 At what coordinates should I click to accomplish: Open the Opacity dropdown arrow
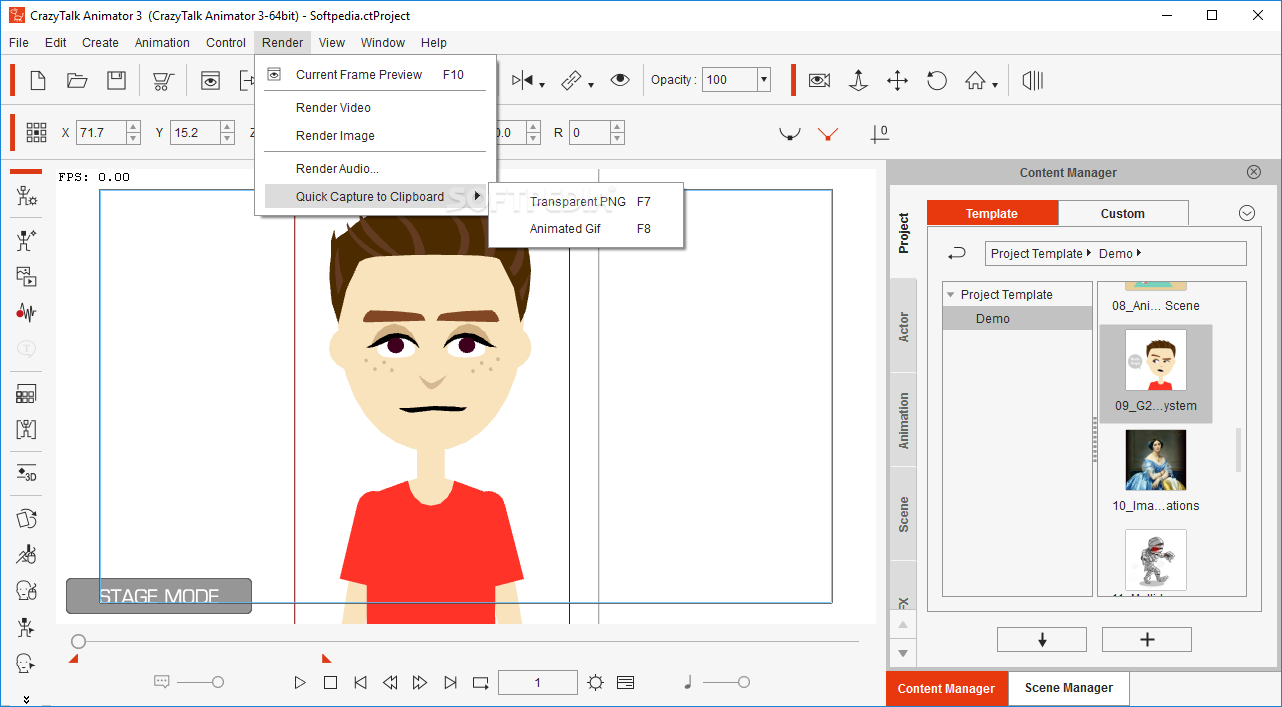pyautogui.click(x=764, y=80)
